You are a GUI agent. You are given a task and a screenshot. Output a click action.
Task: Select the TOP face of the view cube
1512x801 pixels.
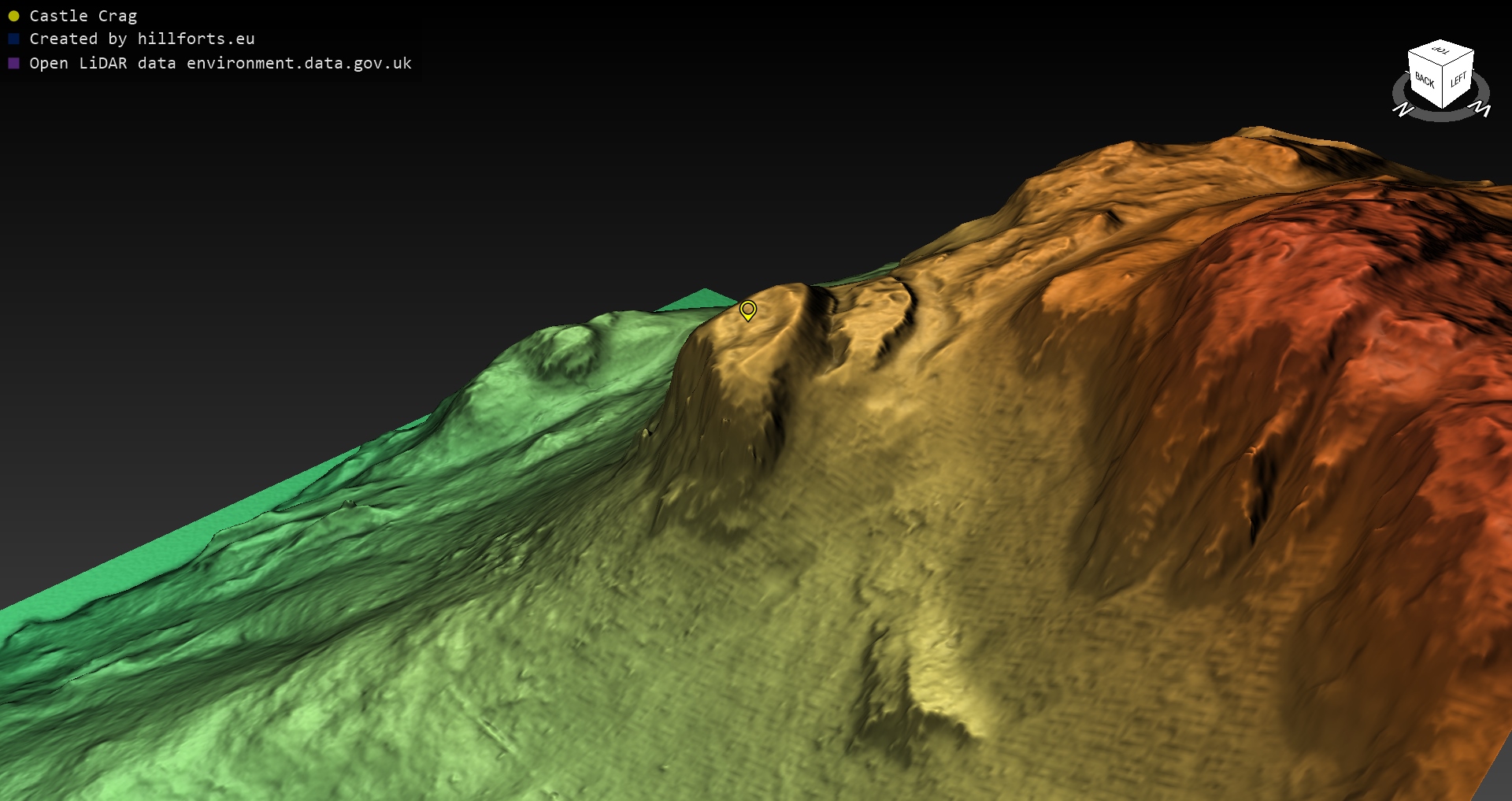pyautogui.click(x=1440, y=51)
